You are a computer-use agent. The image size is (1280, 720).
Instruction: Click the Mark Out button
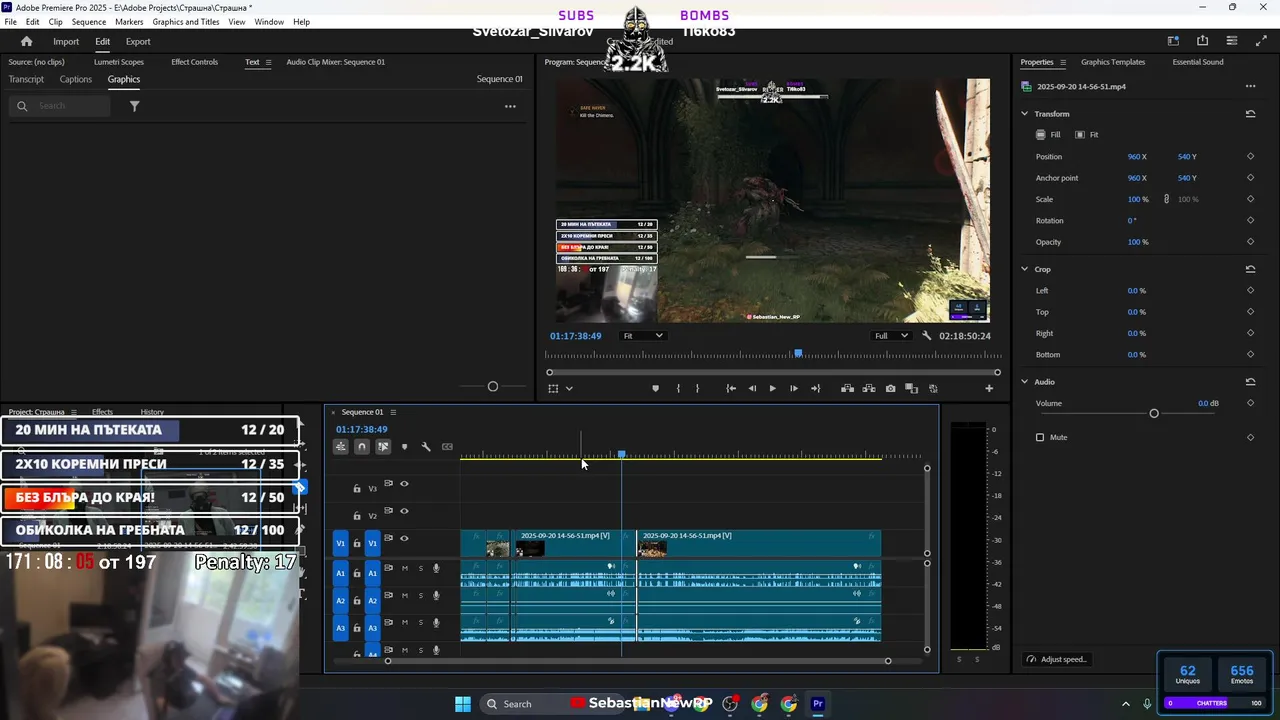click(x=698, y=388)
